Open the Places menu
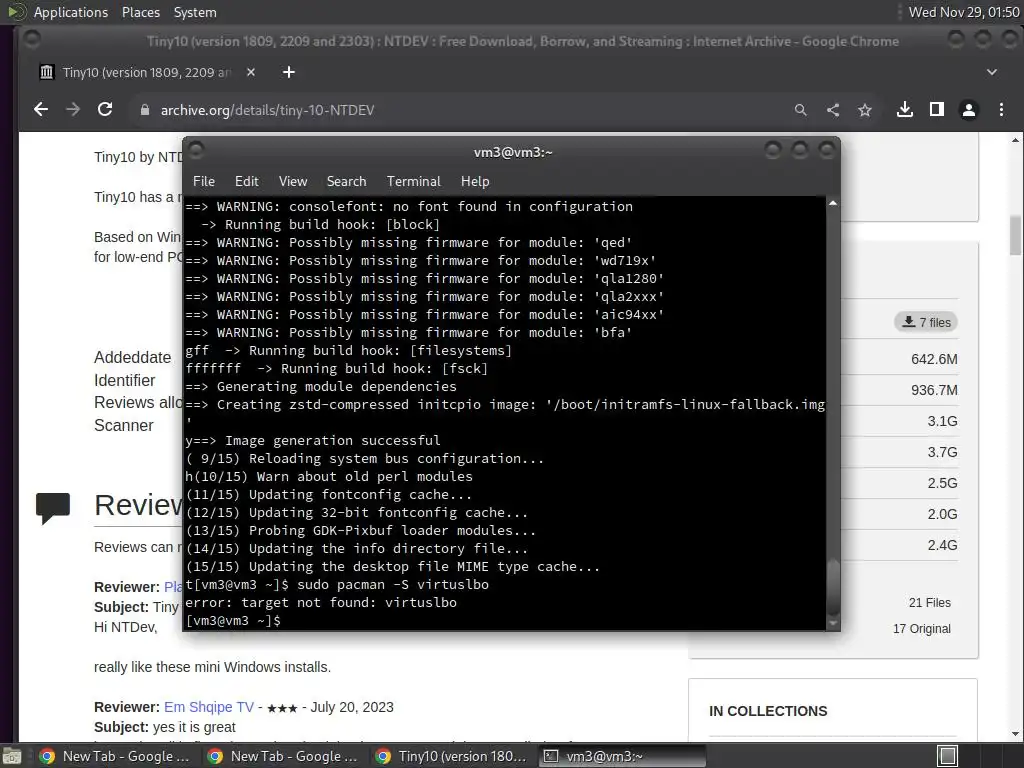The width and height of the screenshot is (1024, 768). coord(140,12)
